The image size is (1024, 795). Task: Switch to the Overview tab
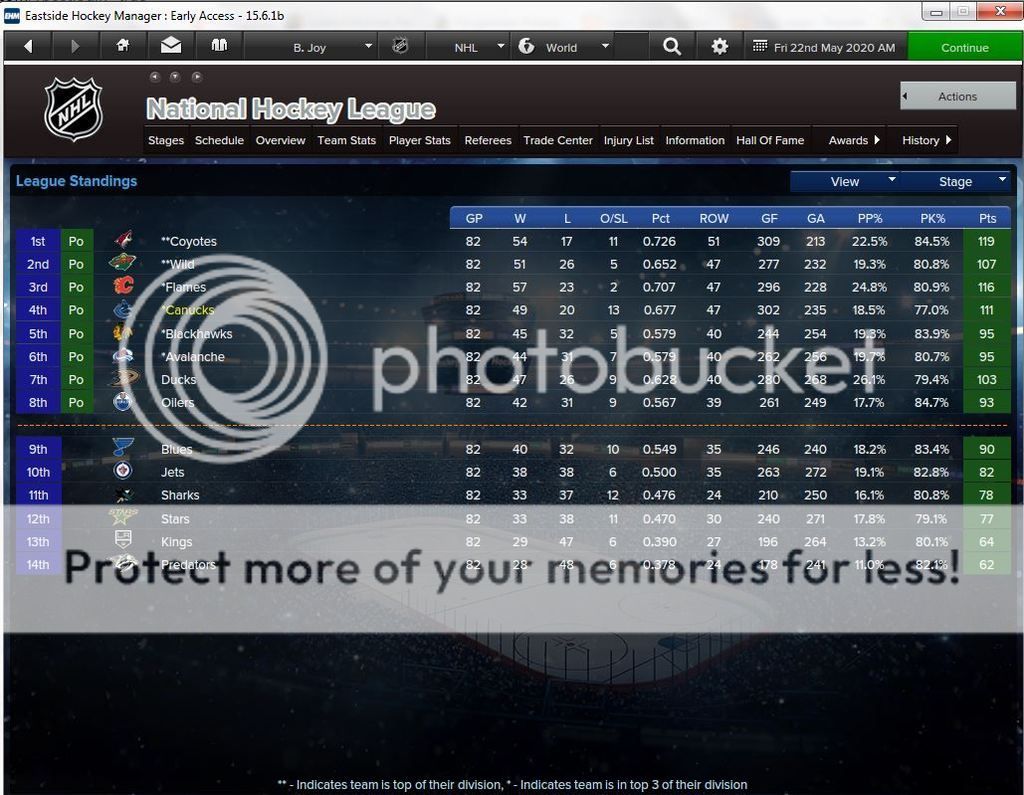280,140
